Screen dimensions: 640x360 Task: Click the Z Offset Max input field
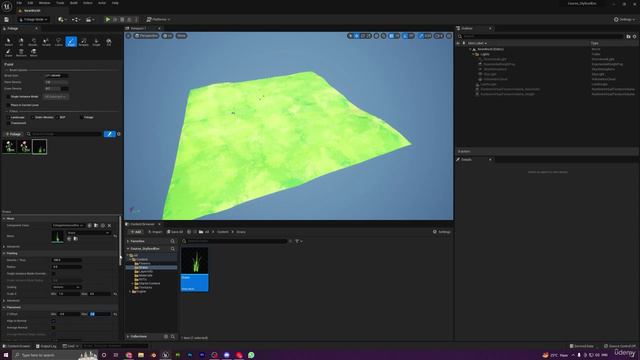[x=100, y=314]
